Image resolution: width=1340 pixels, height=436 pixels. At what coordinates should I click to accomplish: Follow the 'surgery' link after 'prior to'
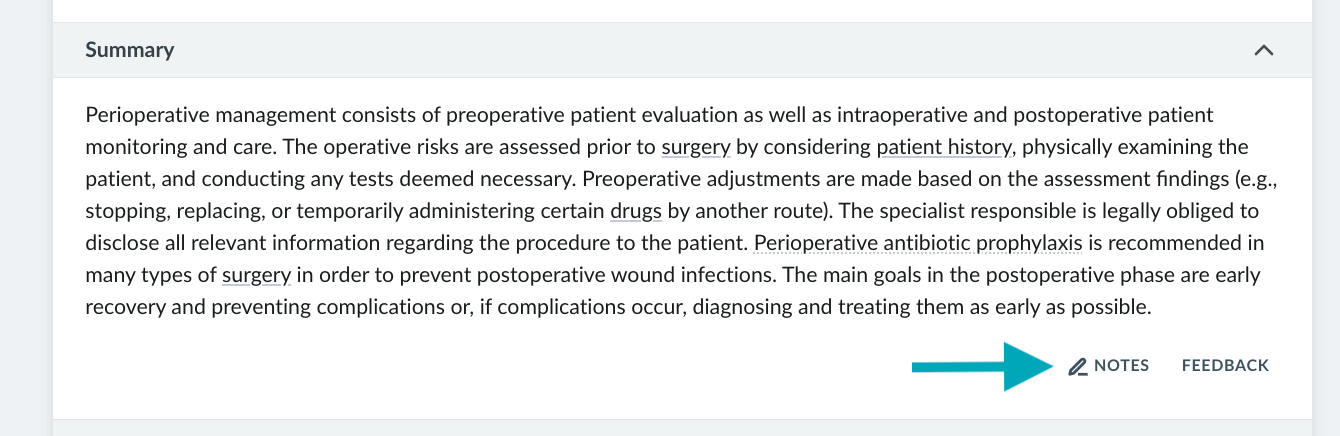(x=696, y=148)
